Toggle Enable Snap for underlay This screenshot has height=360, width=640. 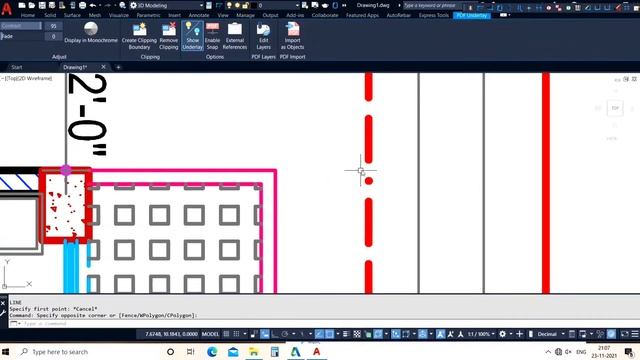(212, 36)
